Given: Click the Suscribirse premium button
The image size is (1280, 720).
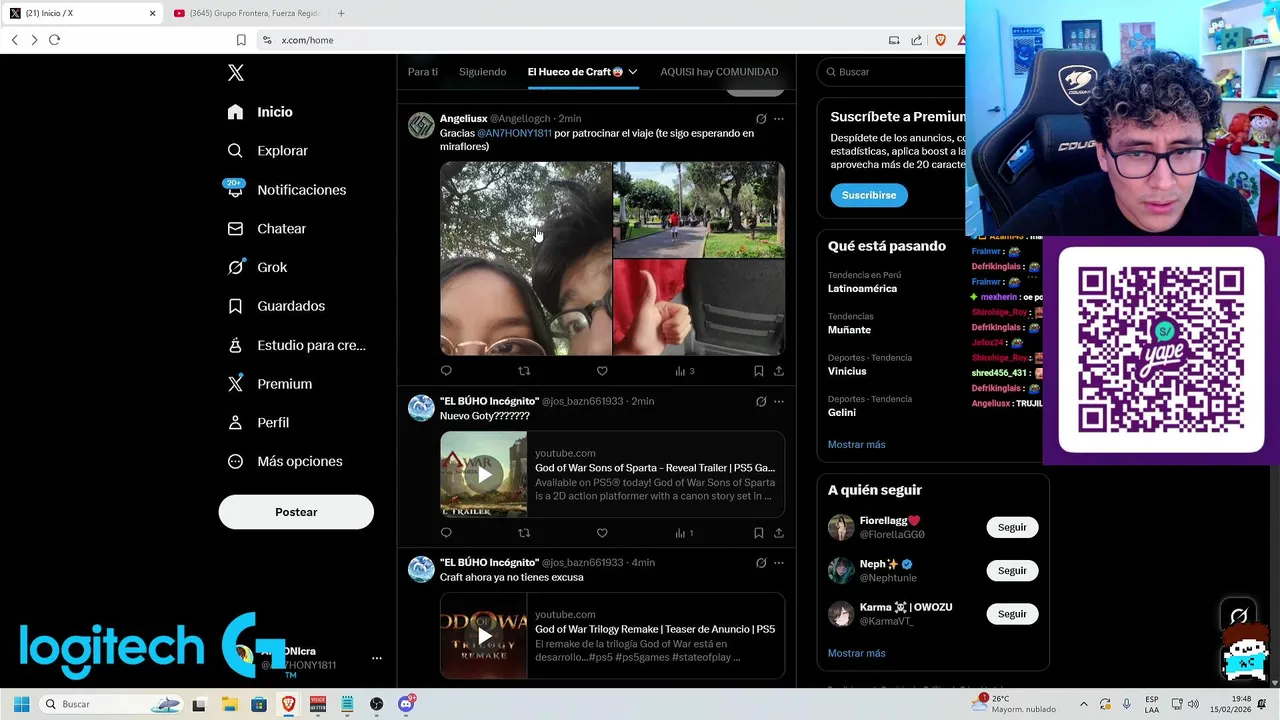Looking at the screenshot, I should coord(869,195).
